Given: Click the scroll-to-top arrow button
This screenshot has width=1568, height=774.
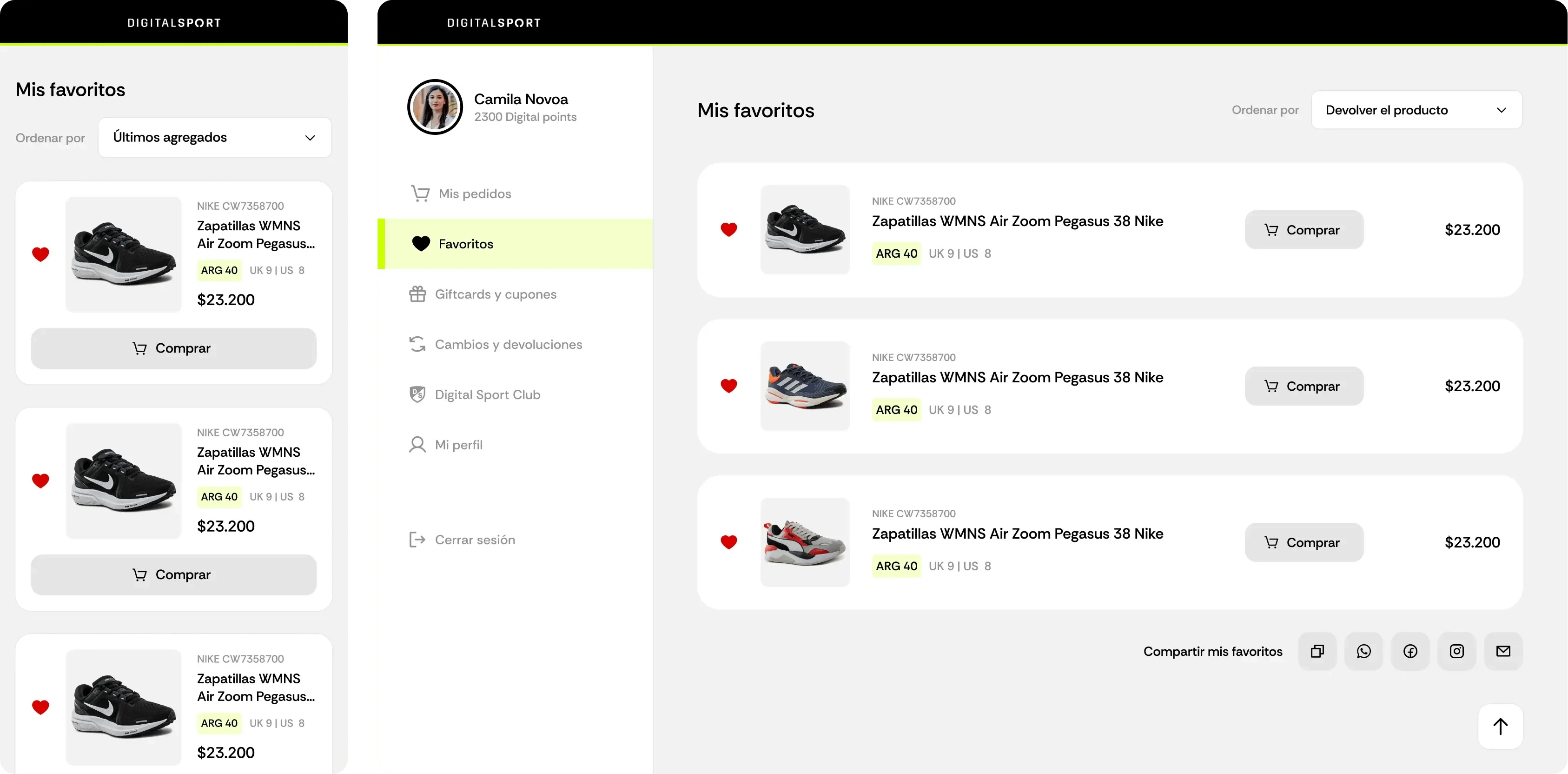Looking at the screenshot, I should point(1501,726).
